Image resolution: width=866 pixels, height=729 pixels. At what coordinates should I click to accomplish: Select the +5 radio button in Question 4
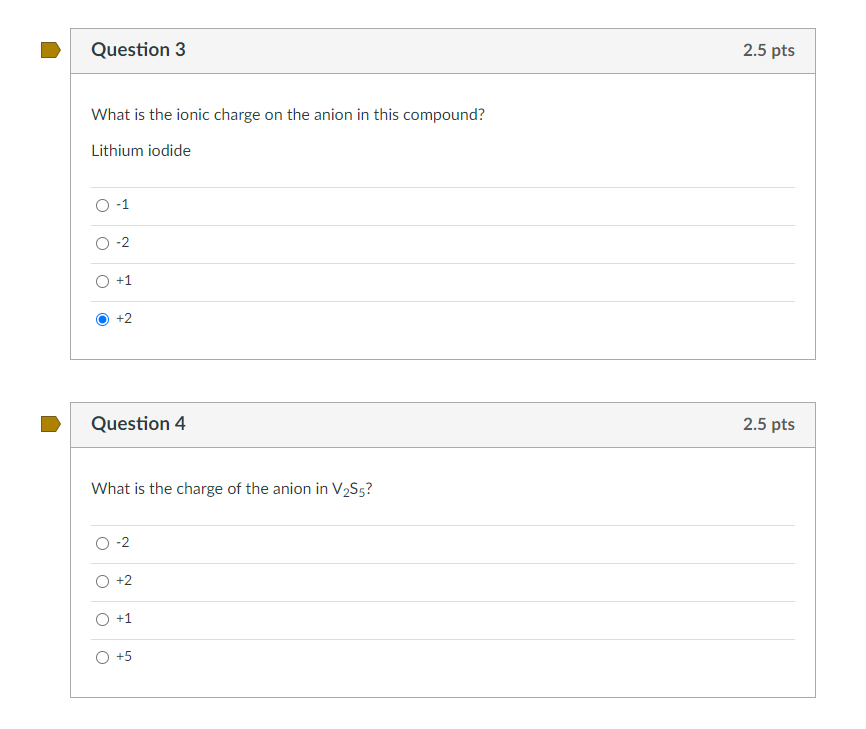[x=103, y=657]
